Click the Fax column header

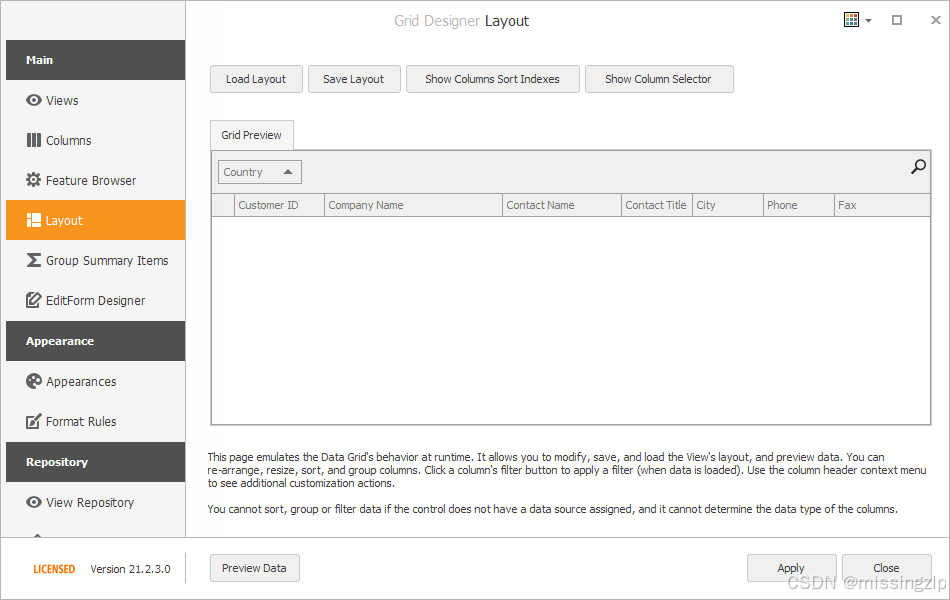click(x=882, y=205)
